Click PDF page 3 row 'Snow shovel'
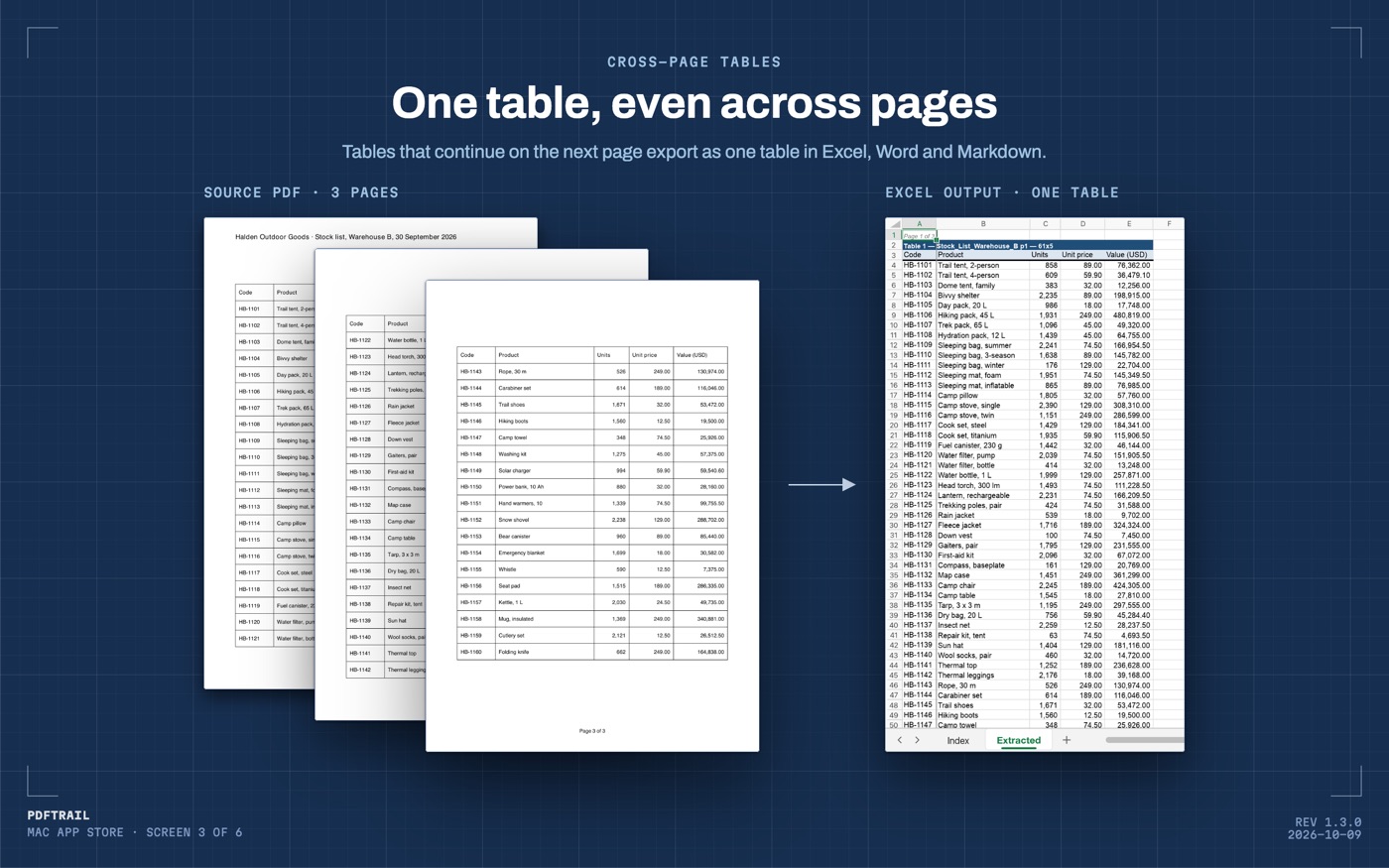This screenshot has width=1389, height=868. click(x=592, y=520)
